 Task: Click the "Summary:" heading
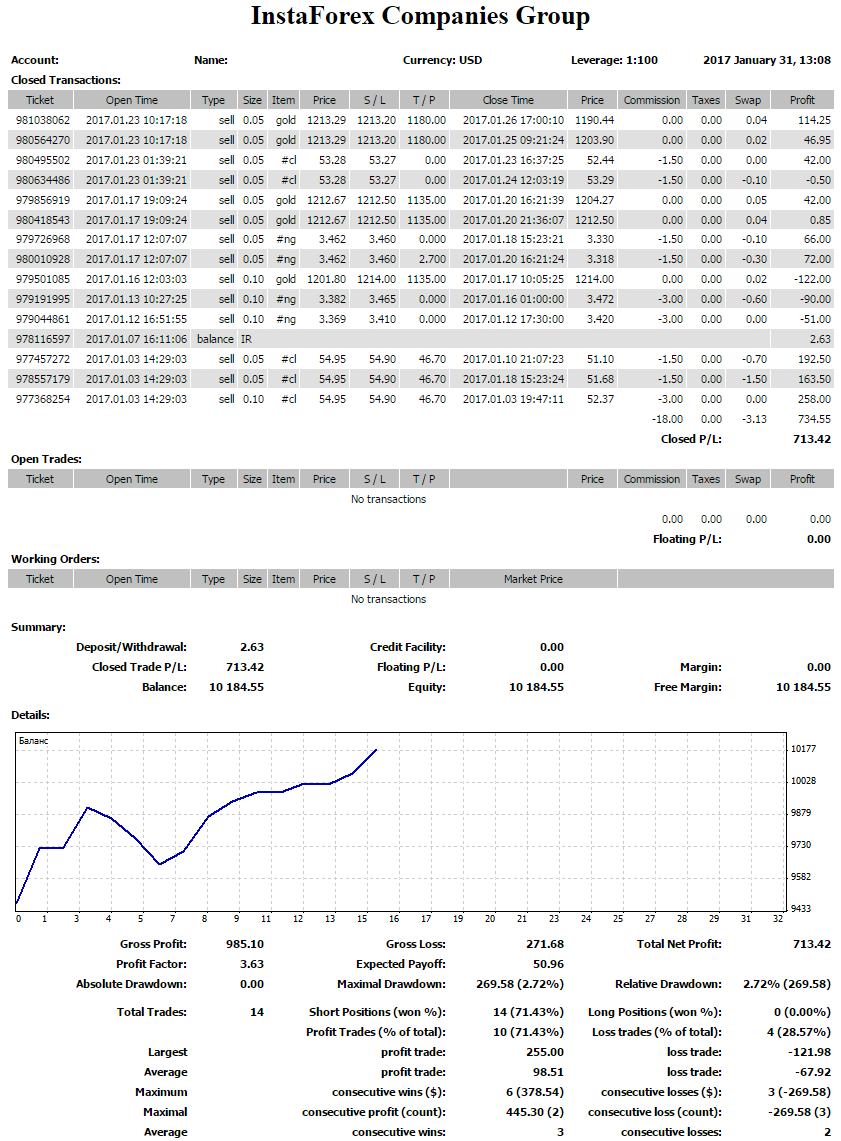38,627
